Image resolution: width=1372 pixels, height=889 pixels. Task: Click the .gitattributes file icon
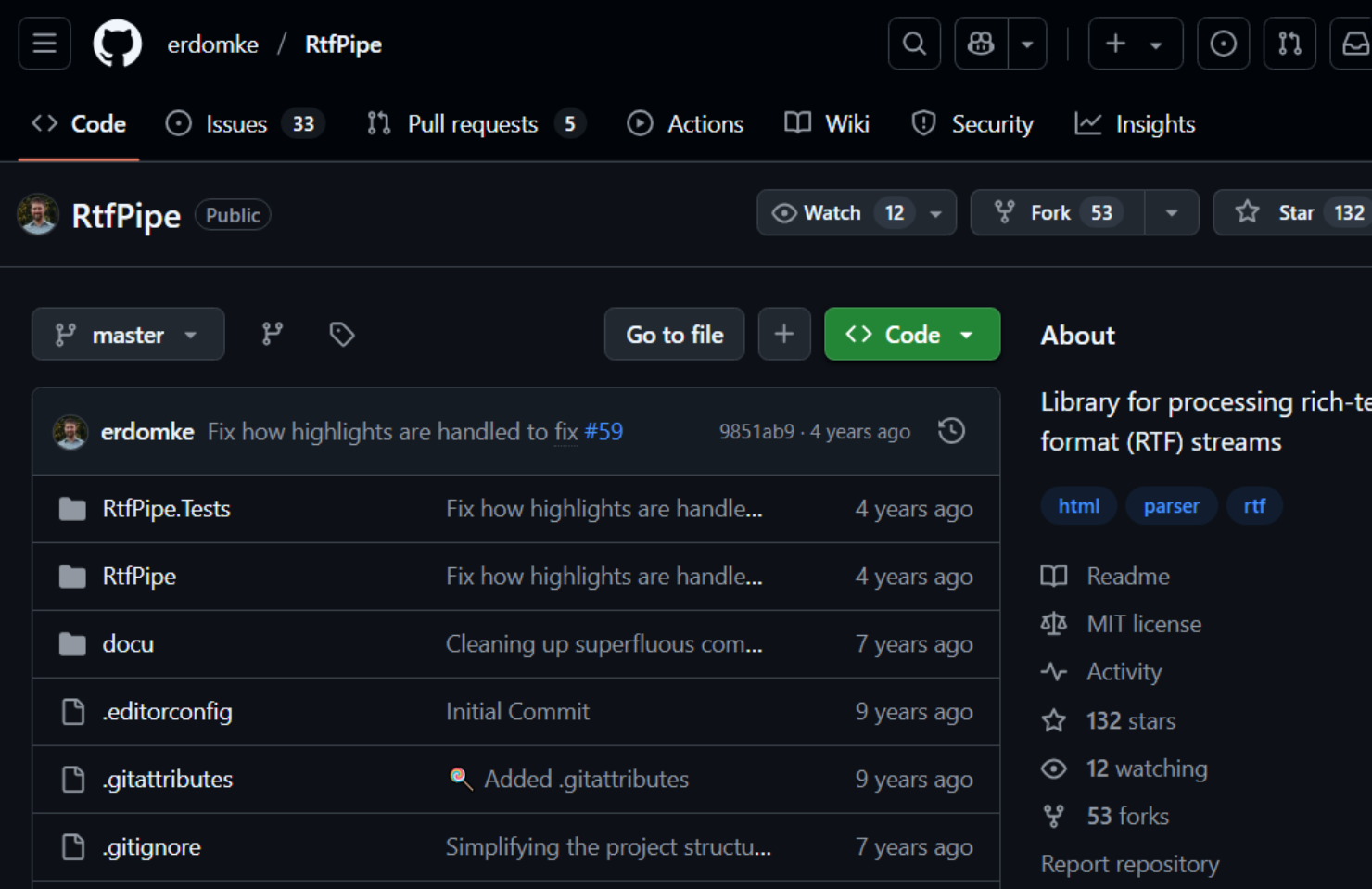(x=72, y=779)
